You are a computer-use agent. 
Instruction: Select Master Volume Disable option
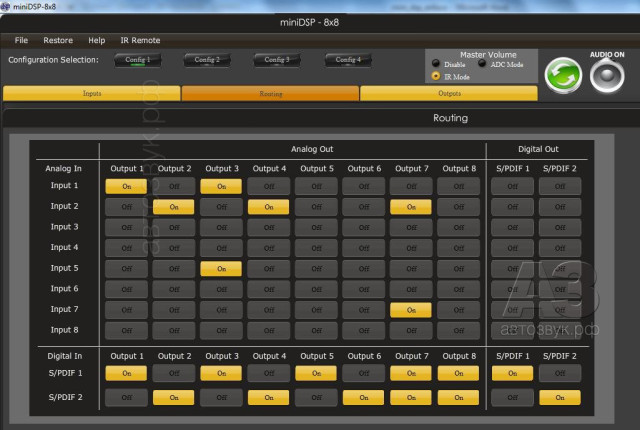(x=436, y=63)
